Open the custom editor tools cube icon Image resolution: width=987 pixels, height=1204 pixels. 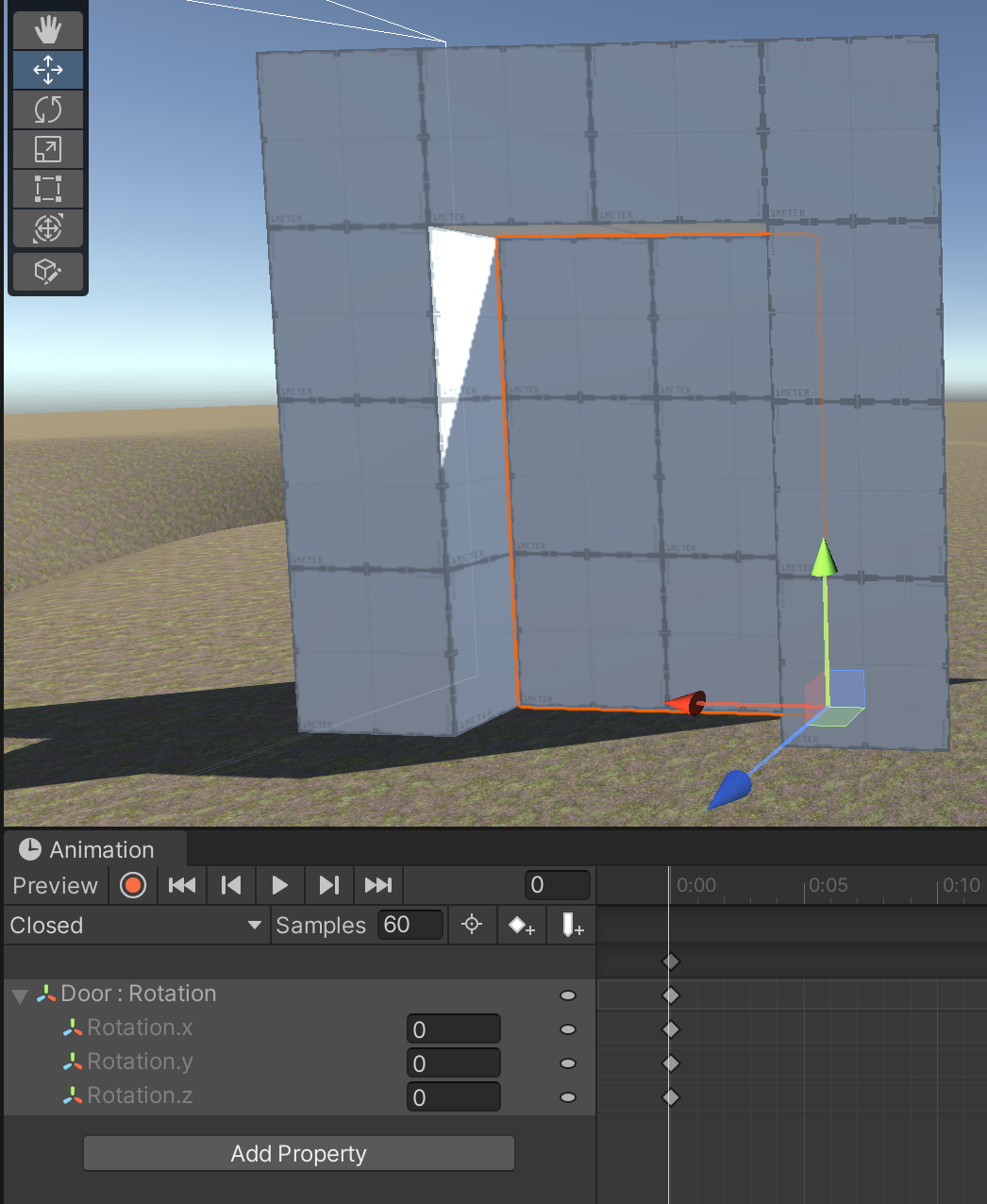tap(48, 272)
